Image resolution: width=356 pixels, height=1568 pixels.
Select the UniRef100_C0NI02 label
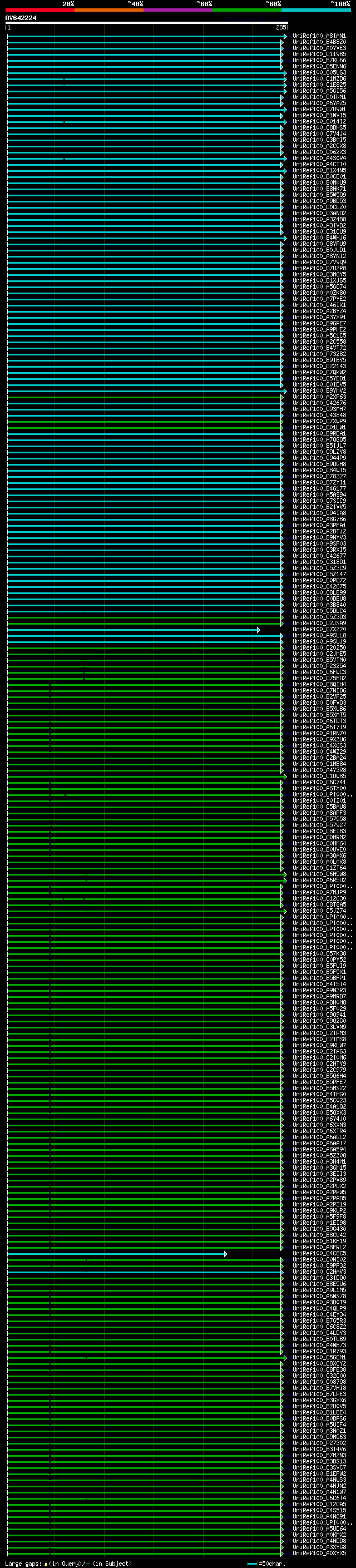pos(319,1259)
